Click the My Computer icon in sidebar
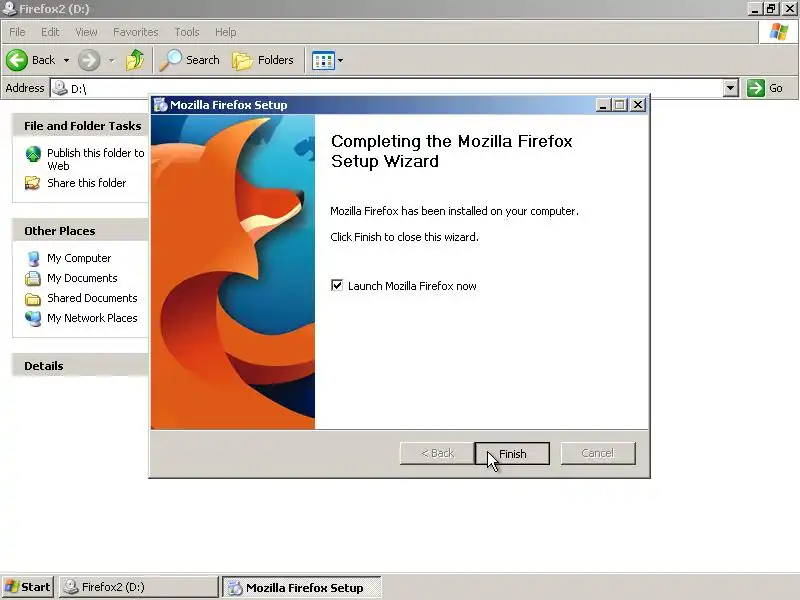This screenshot has width=800, height=600. click(33, 259)
